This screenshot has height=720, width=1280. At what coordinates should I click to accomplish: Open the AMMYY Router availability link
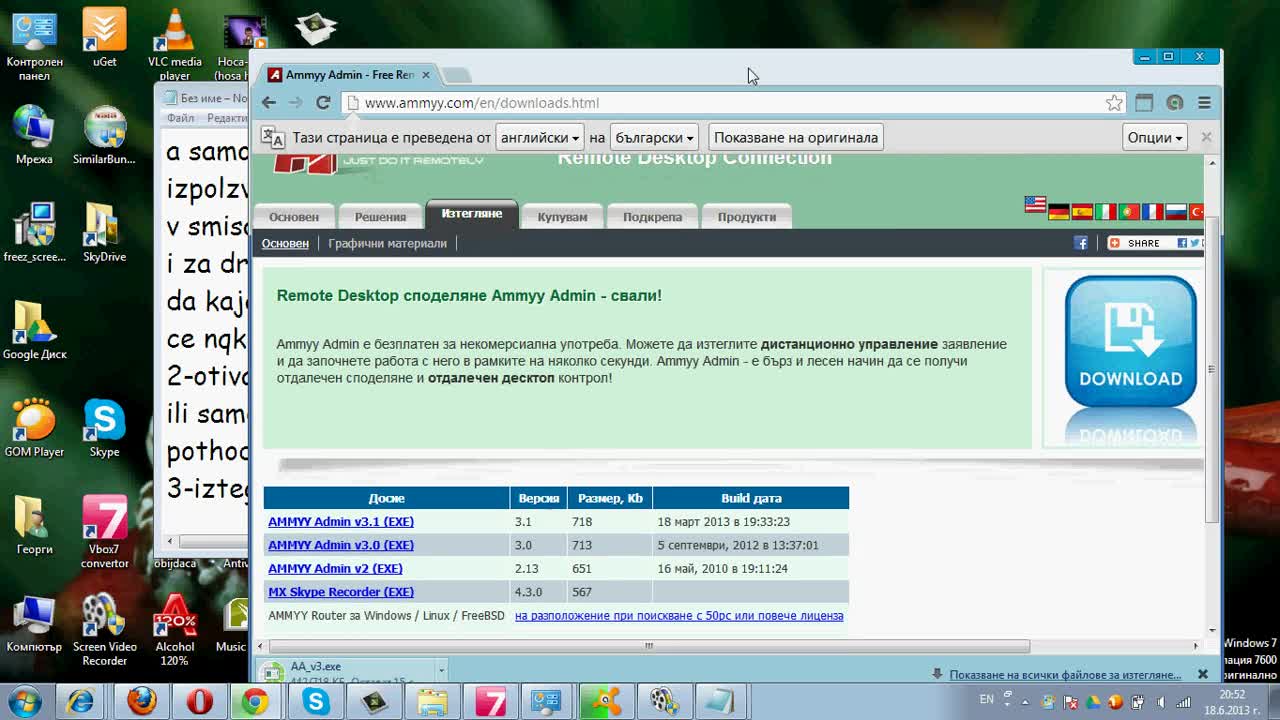point(679,616)
